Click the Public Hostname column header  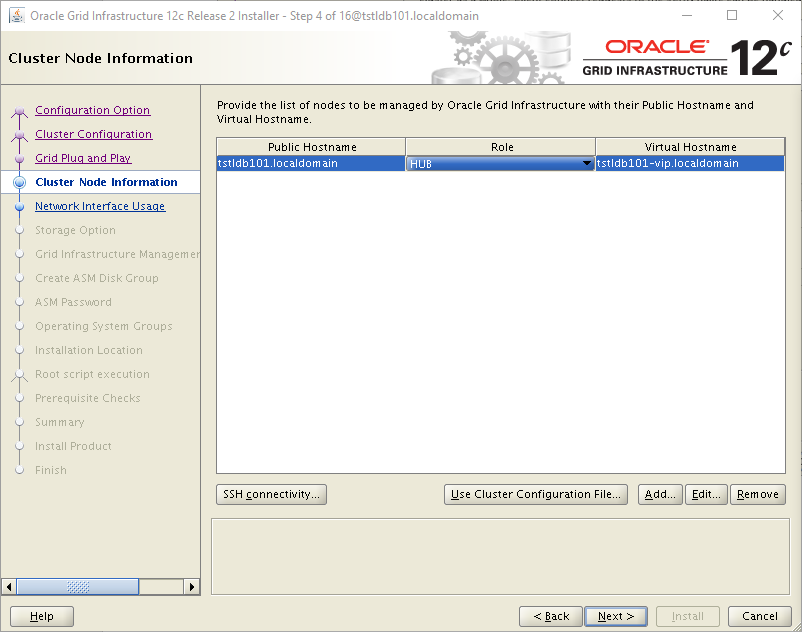[x=311, y=147]
